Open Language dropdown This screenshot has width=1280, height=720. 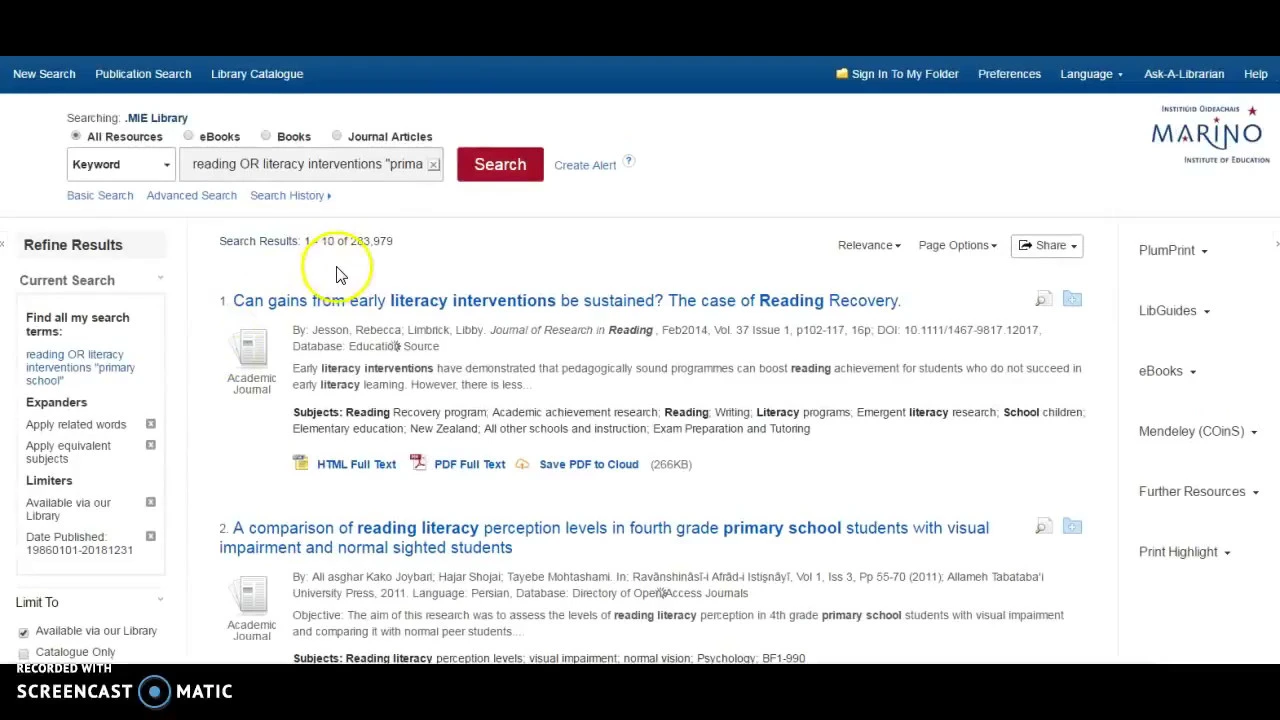pyautogui.click(x=1091, y=74)
